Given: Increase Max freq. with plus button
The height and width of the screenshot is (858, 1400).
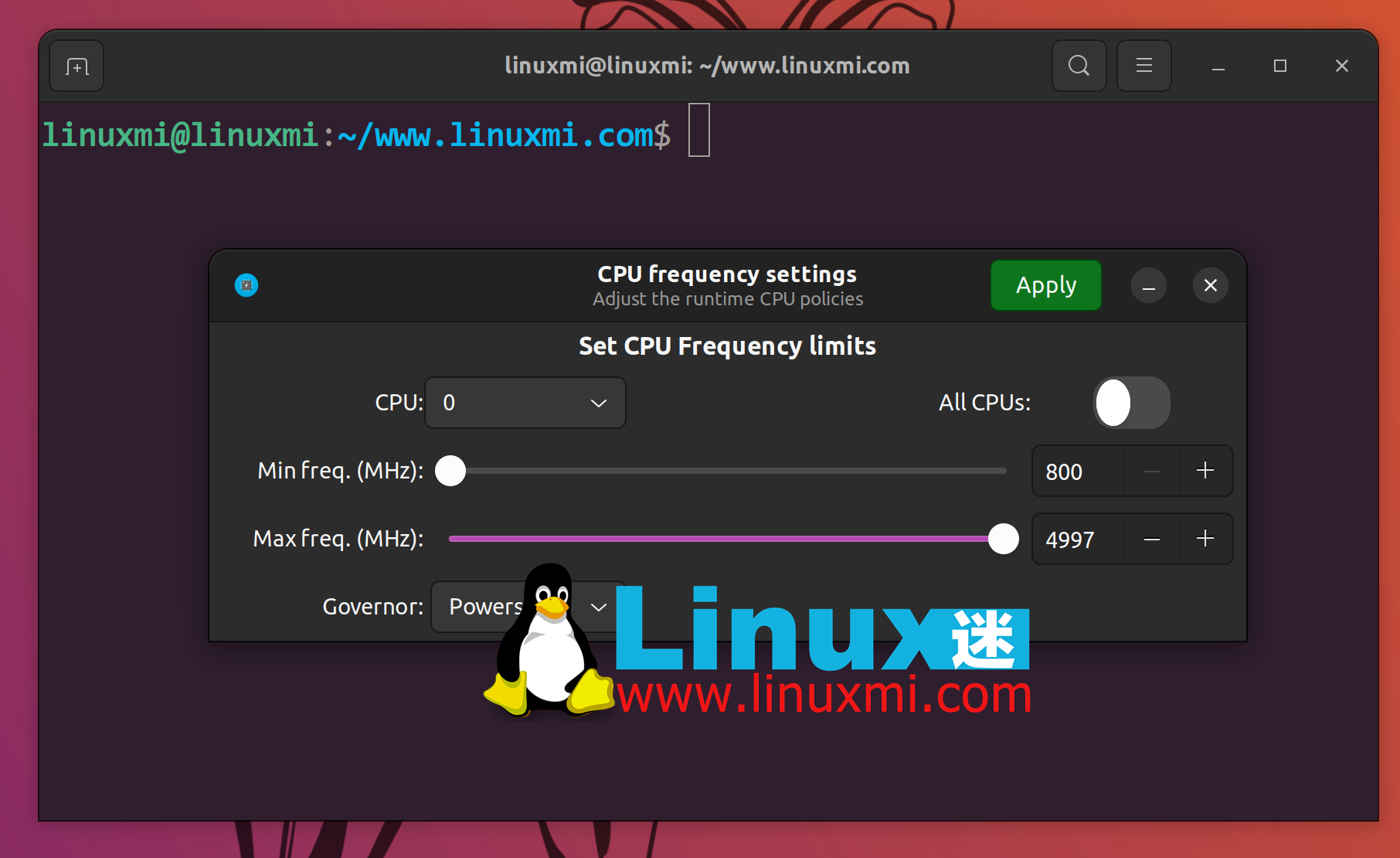Looking at the screenshot, I should click(1205, 539).
